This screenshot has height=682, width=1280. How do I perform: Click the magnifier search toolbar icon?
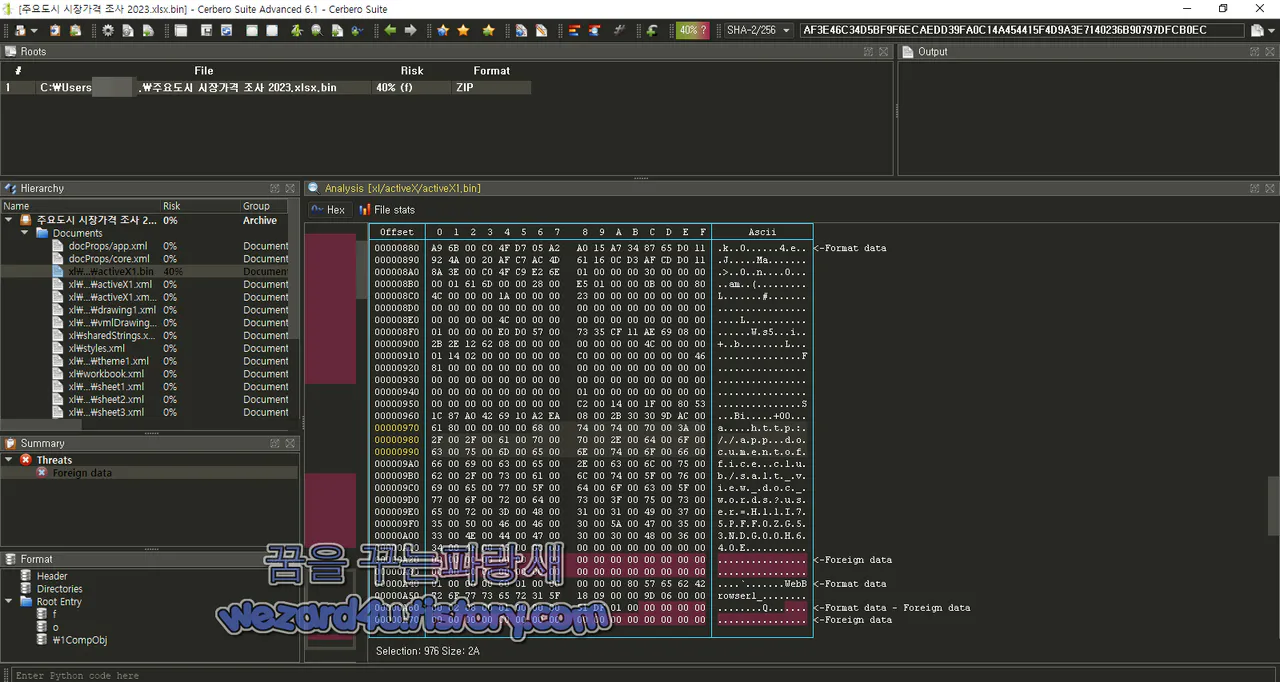pos(316,30)
